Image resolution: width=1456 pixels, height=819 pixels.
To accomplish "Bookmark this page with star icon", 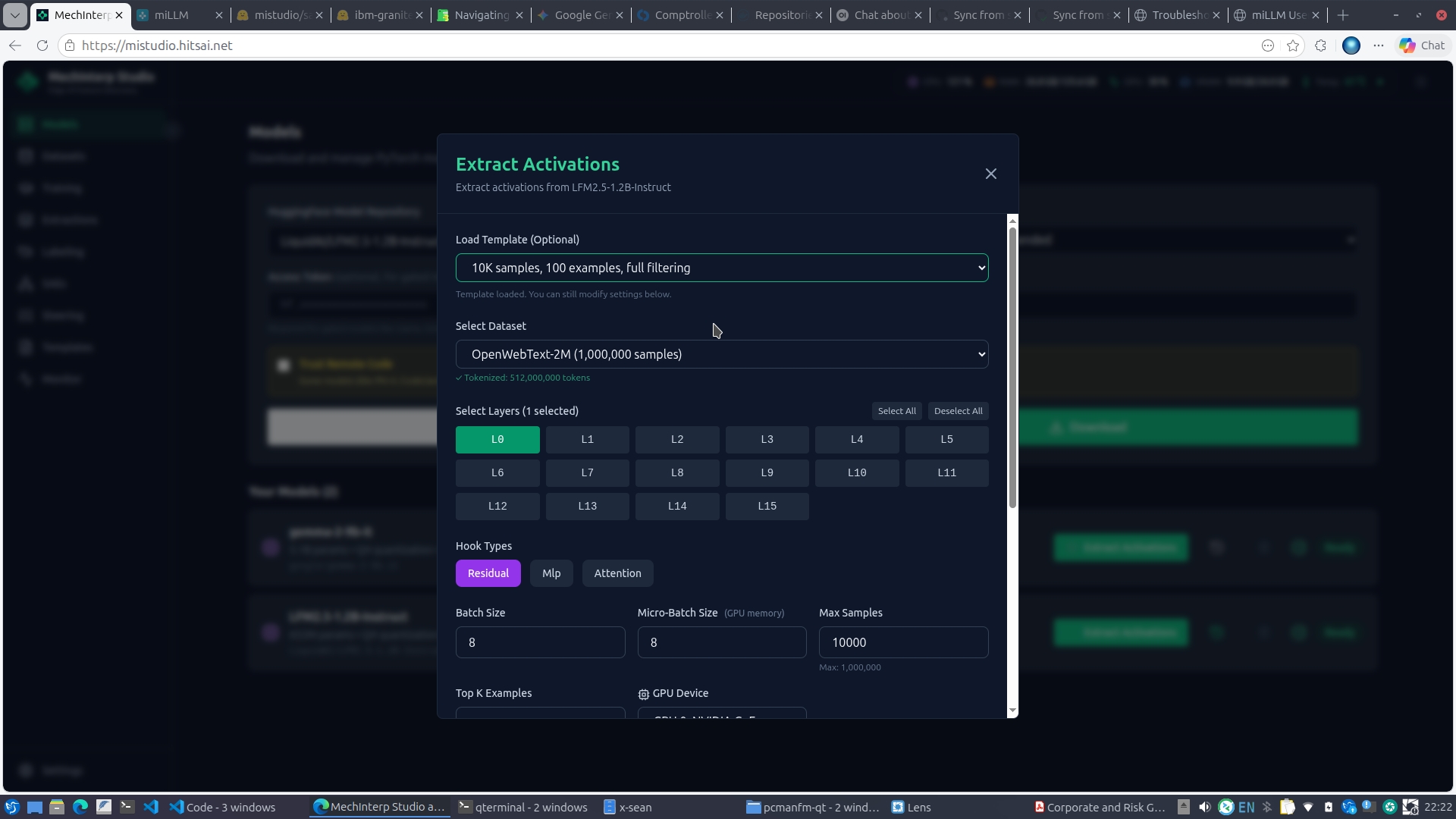I will coord(1293,45).
